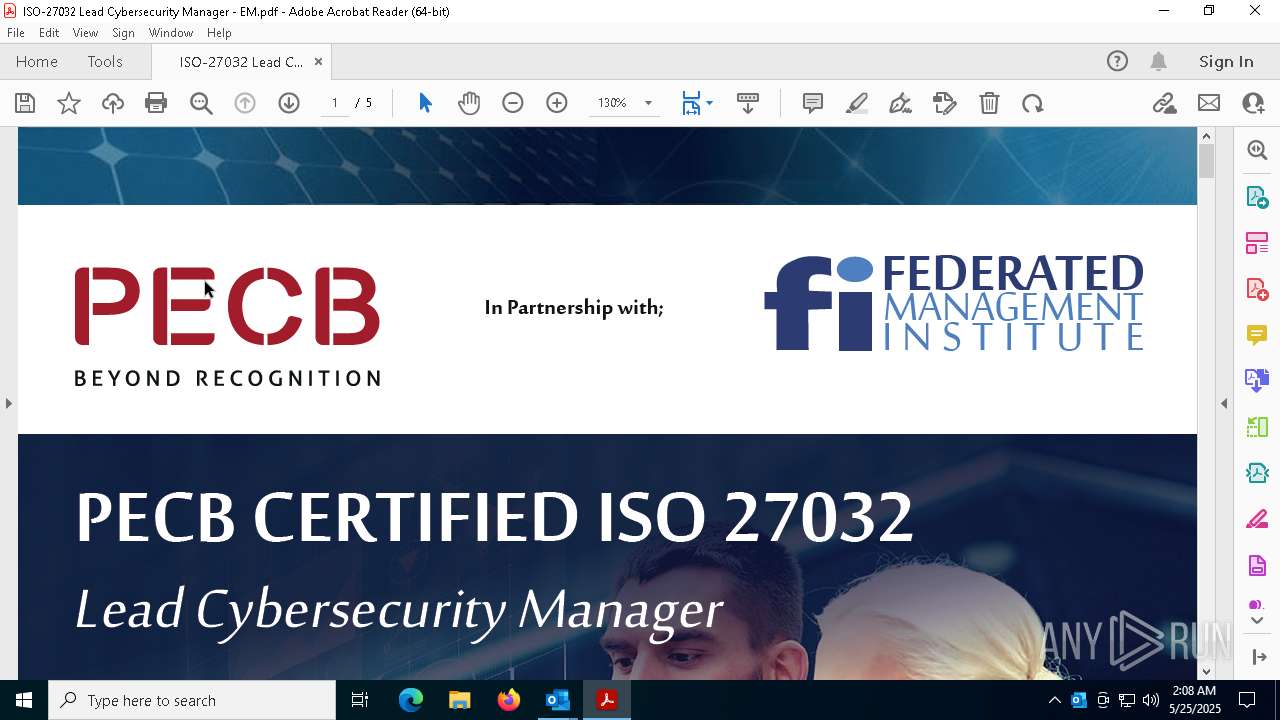The image size is (1280, 720).
Task: Click the Sign In button
Action: click(x=1226, y=61)
